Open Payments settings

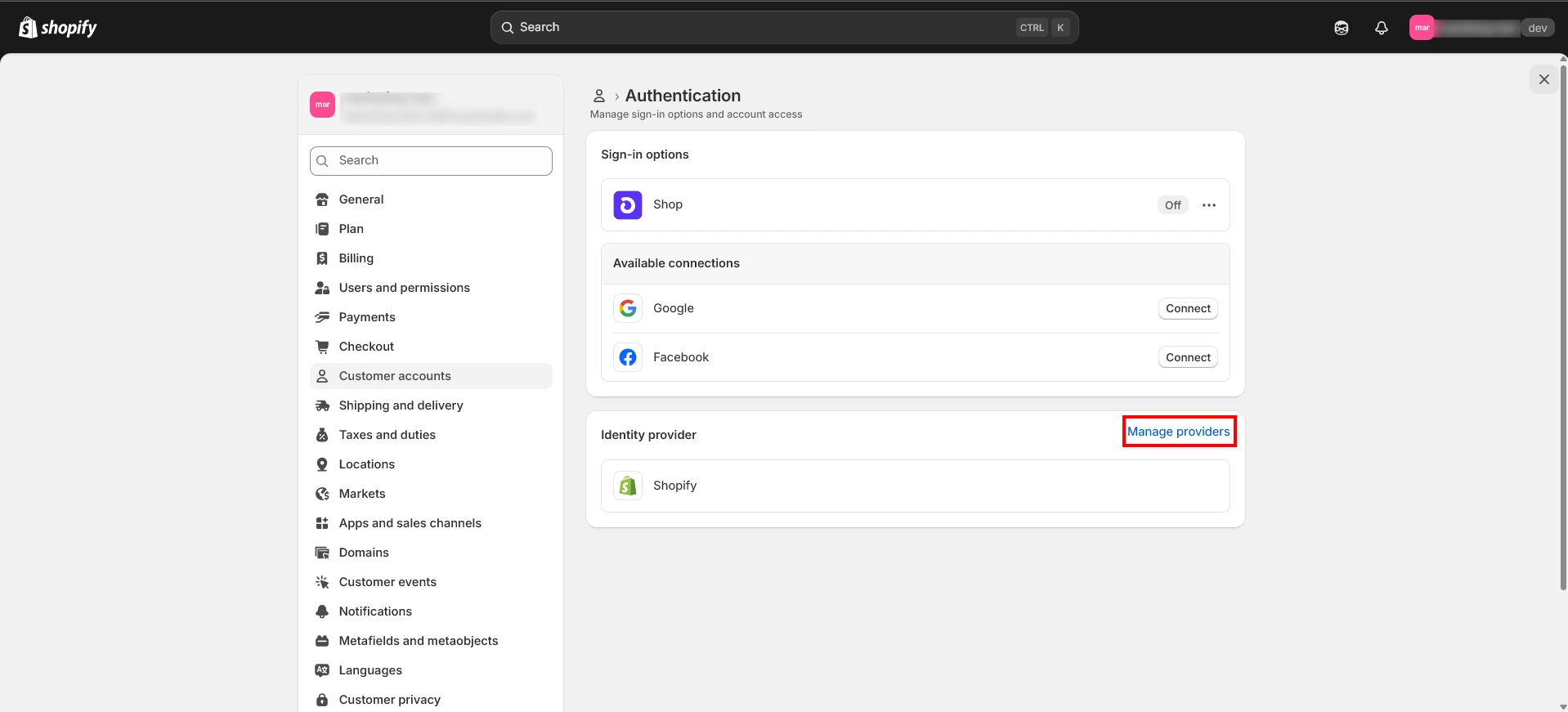click(431, 317)
